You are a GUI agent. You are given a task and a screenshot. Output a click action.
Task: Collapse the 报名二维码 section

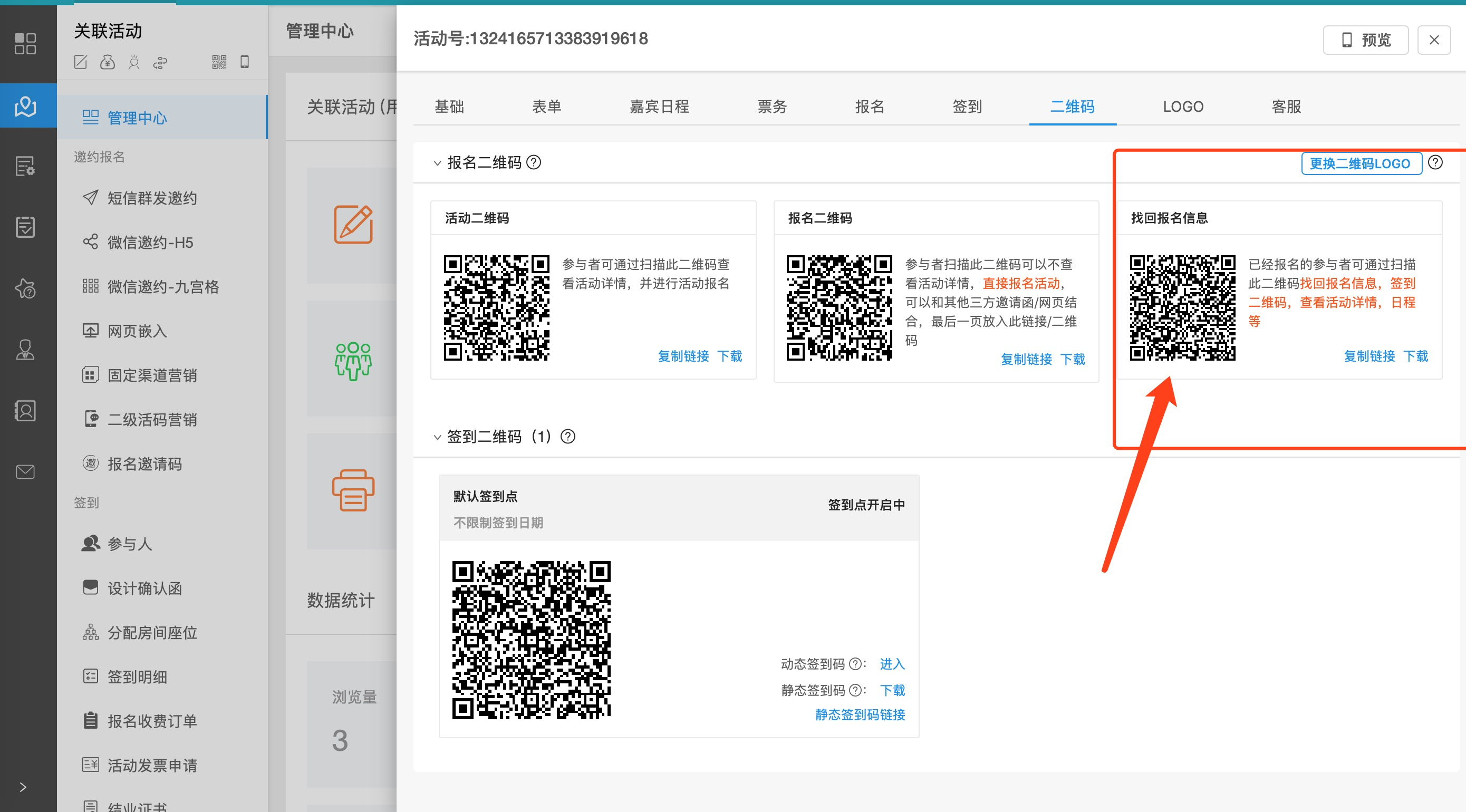click(x=437, y=163)
